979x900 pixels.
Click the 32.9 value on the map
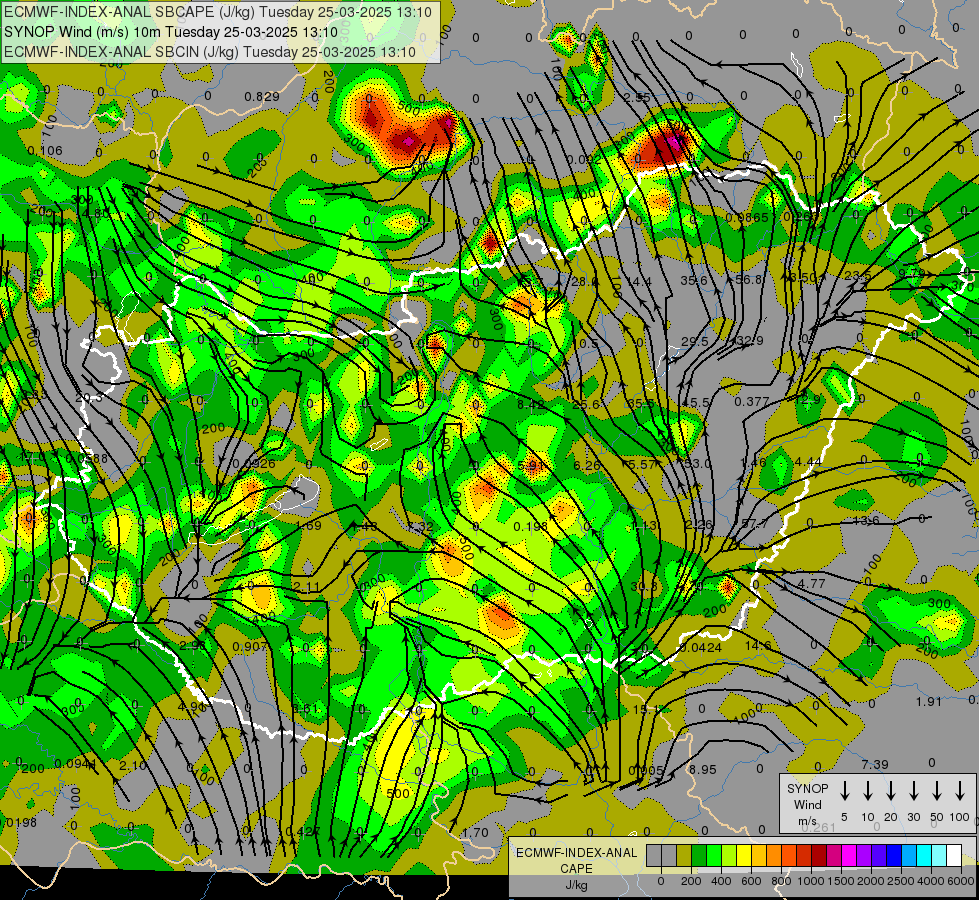tap(749, 340)
